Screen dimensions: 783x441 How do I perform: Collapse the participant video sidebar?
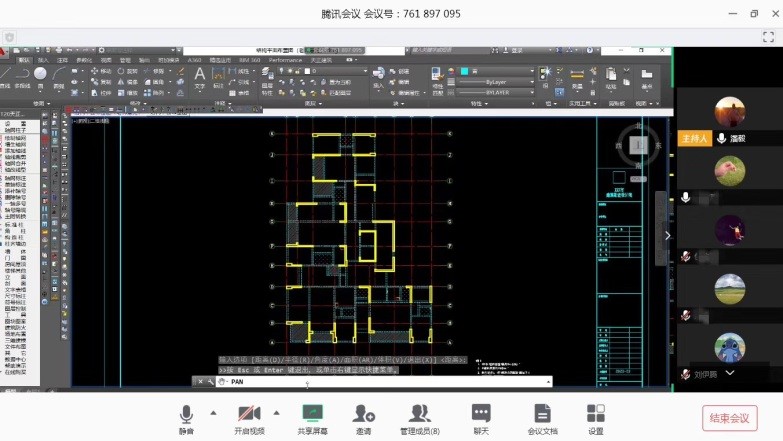668,236
